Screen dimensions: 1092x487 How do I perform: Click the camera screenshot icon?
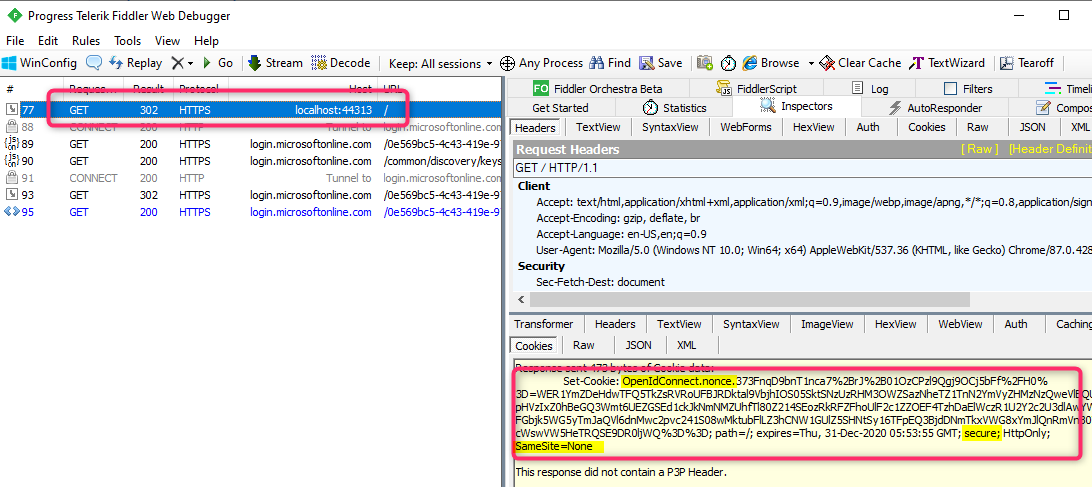[x=705, y=63]
